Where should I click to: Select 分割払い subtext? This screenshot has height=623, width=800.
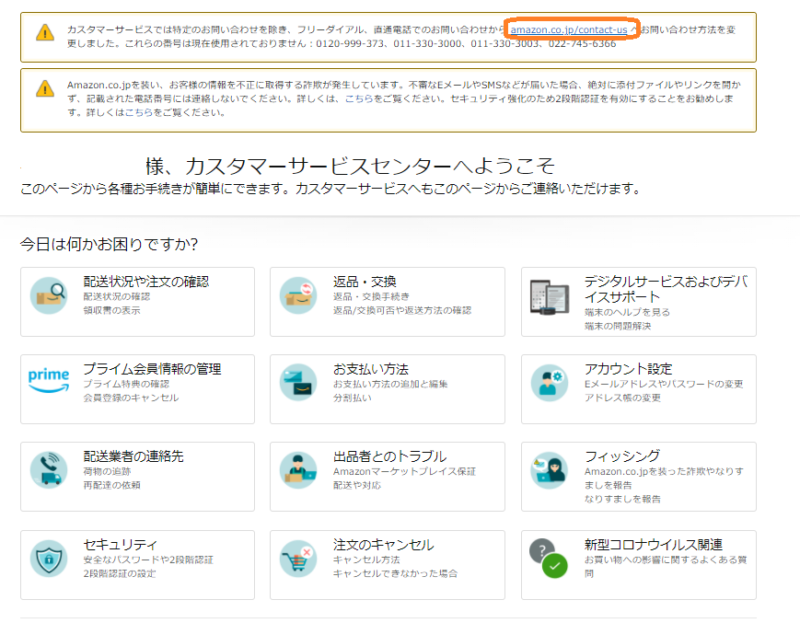tap(352, 397)
